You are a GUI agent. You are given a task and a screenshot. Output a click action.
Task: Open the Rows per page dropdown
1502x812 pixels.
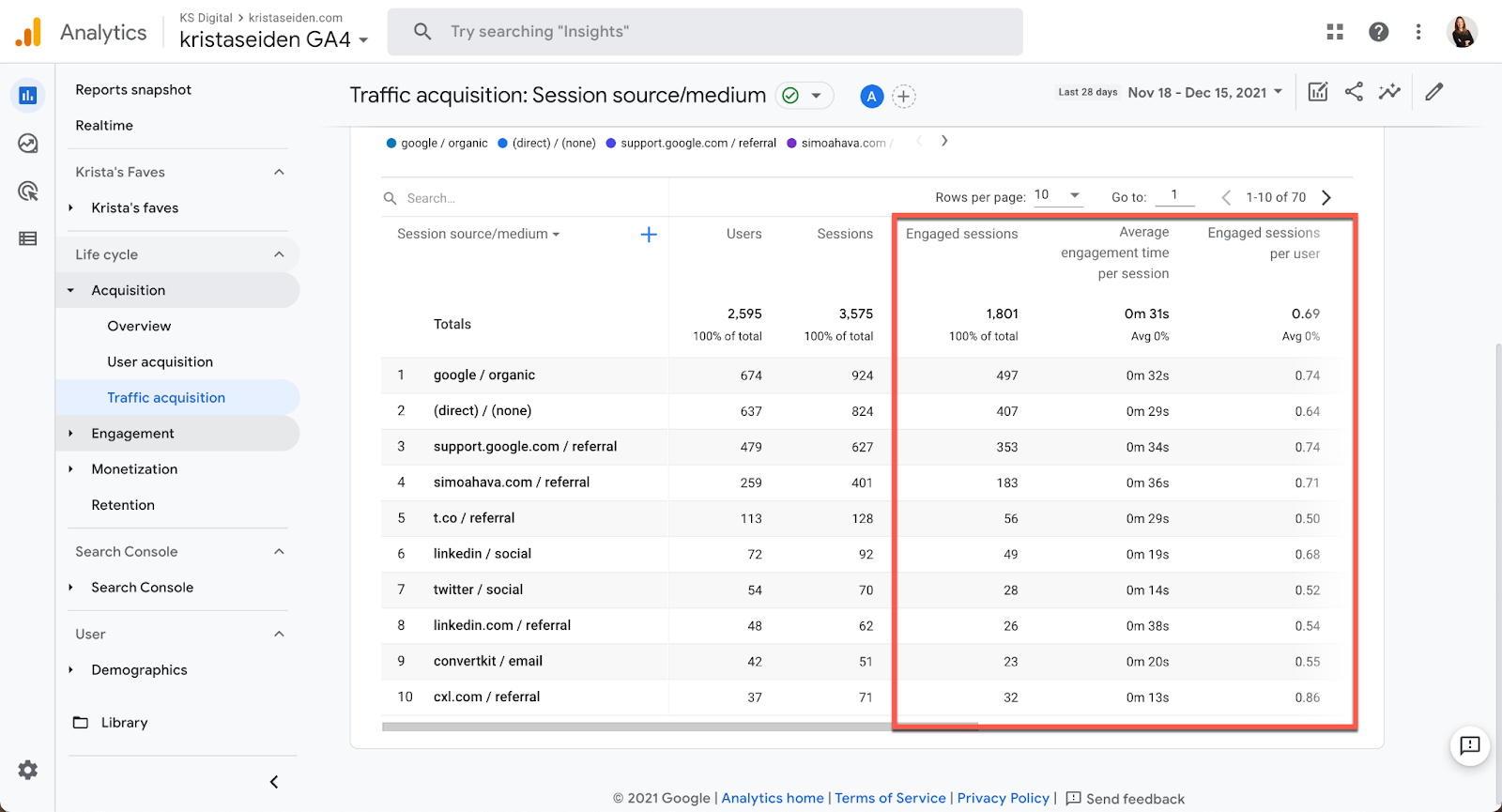pyautogui.click(x=1058, y=195)
